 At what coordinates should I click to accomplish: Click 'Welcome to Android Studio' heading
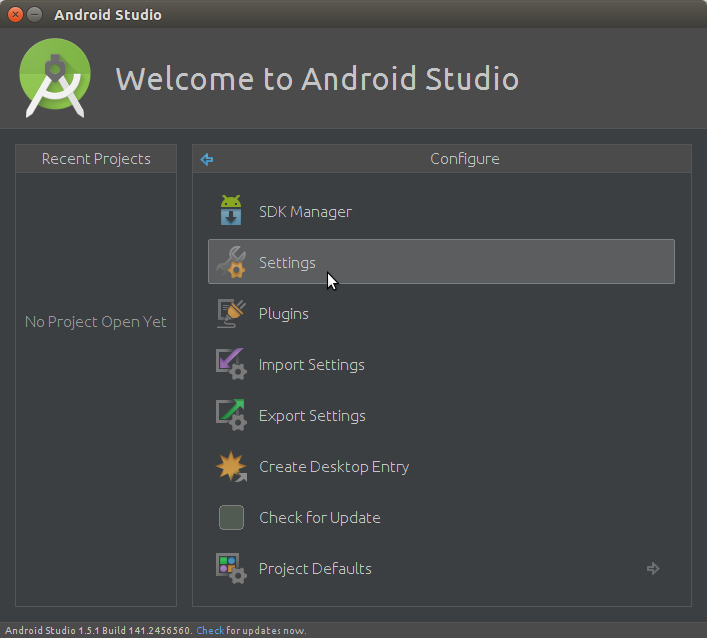(317, 78)
